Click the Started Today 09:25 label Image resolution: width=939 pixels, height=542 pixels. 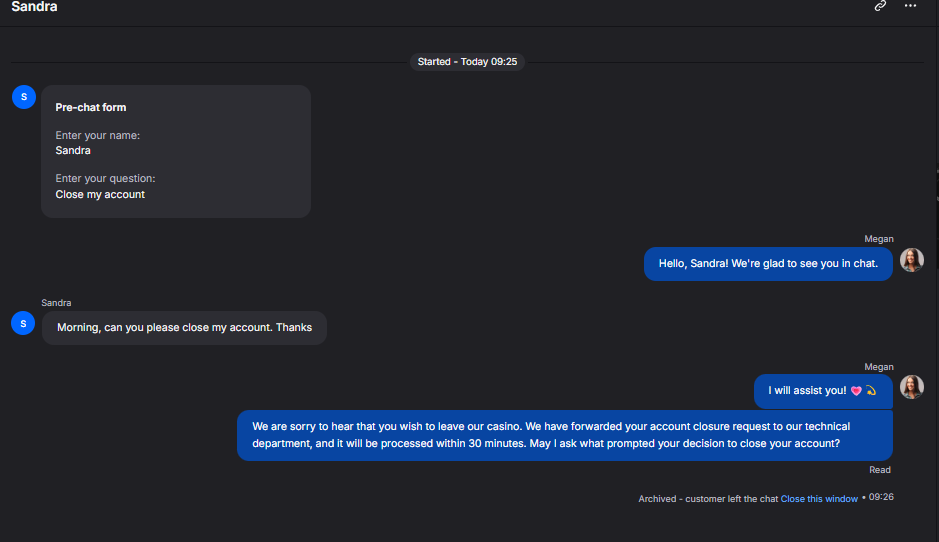pos(467,62)
